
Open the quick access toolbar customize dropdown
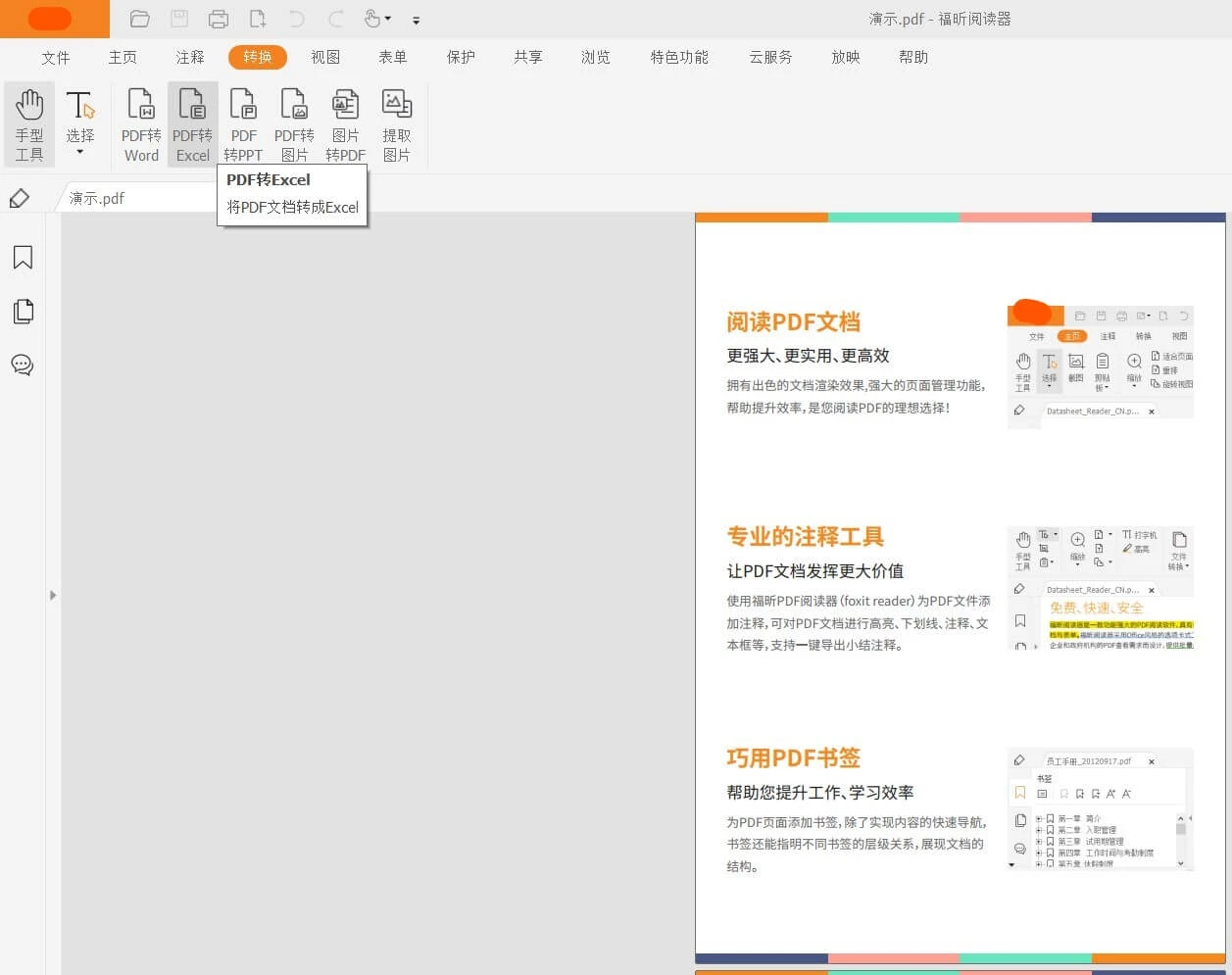(x=416, y=20)
